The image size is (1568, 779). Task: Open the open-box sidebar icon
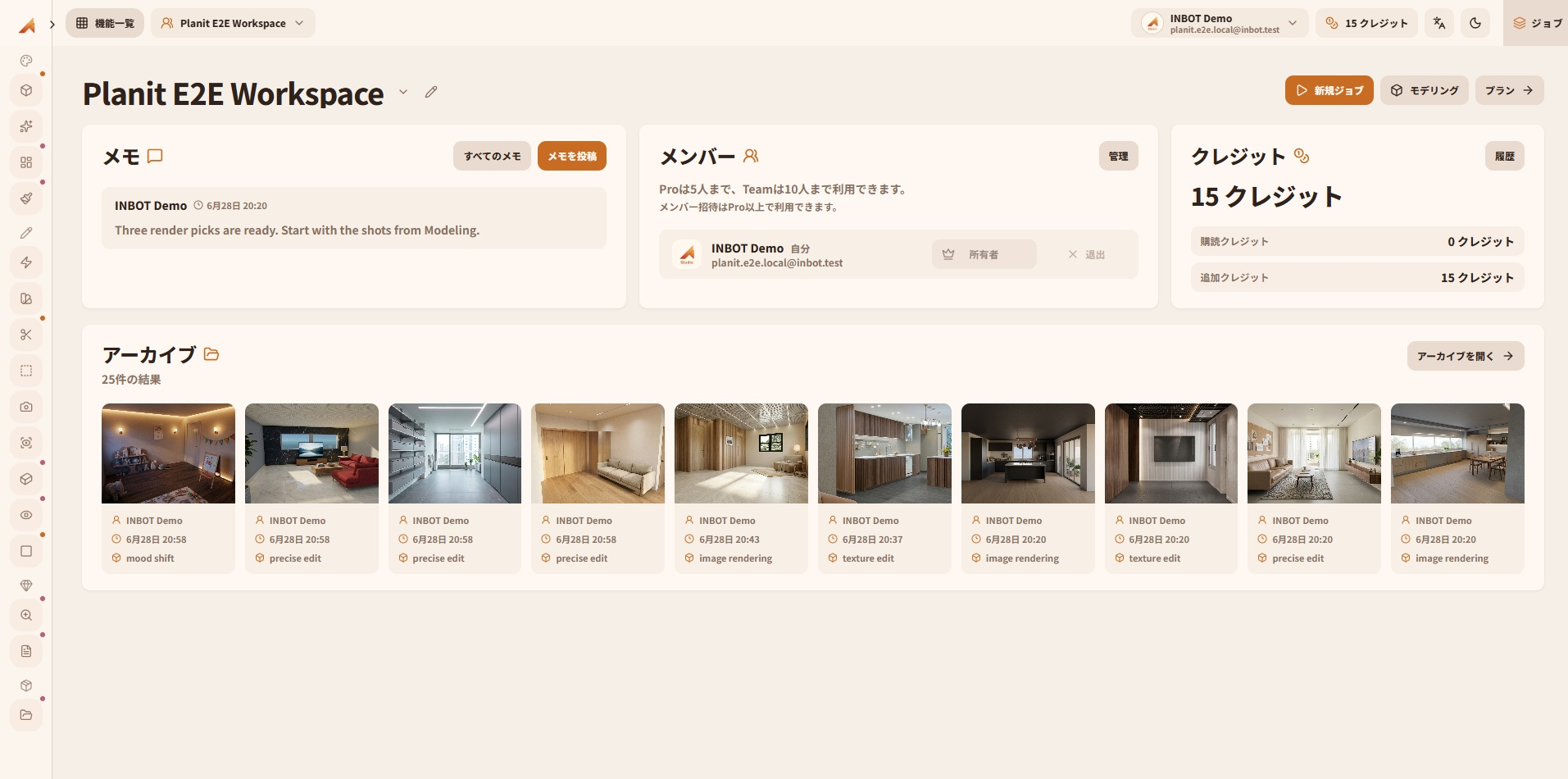26,479
